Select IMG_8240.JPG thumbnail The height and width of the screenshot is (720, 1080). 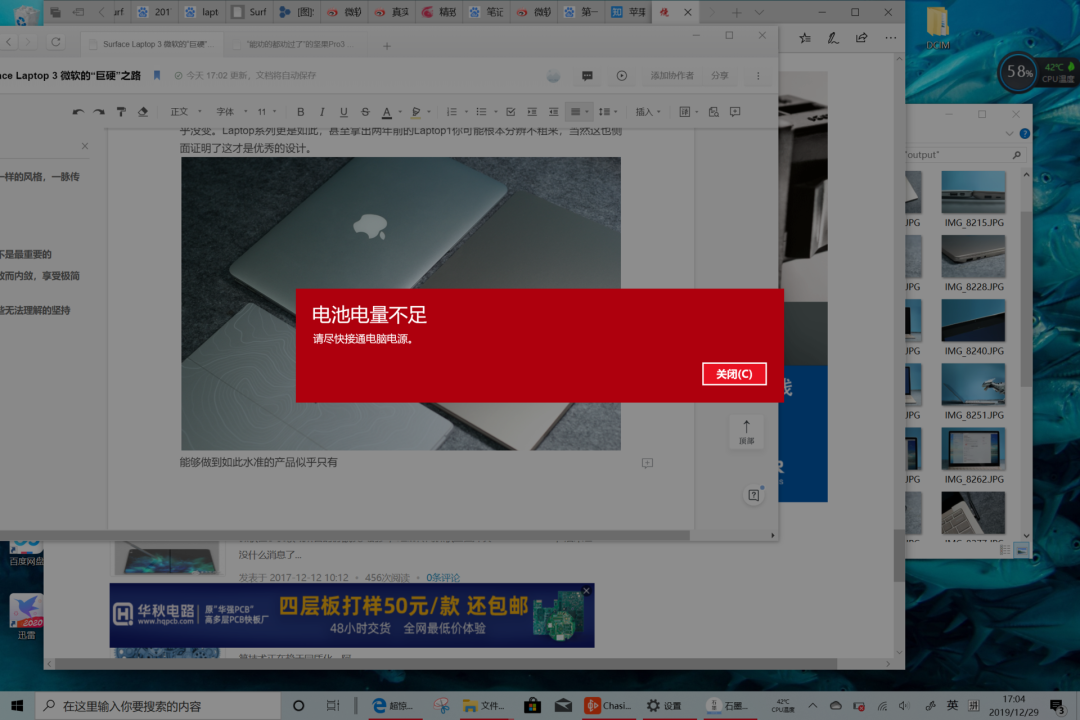973,320
